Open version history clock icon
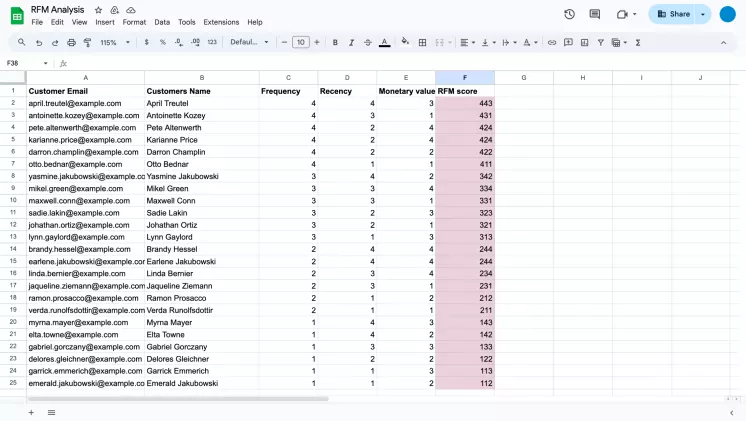The height and width of the screenshot is (421, 746). [x=569, y=14]
